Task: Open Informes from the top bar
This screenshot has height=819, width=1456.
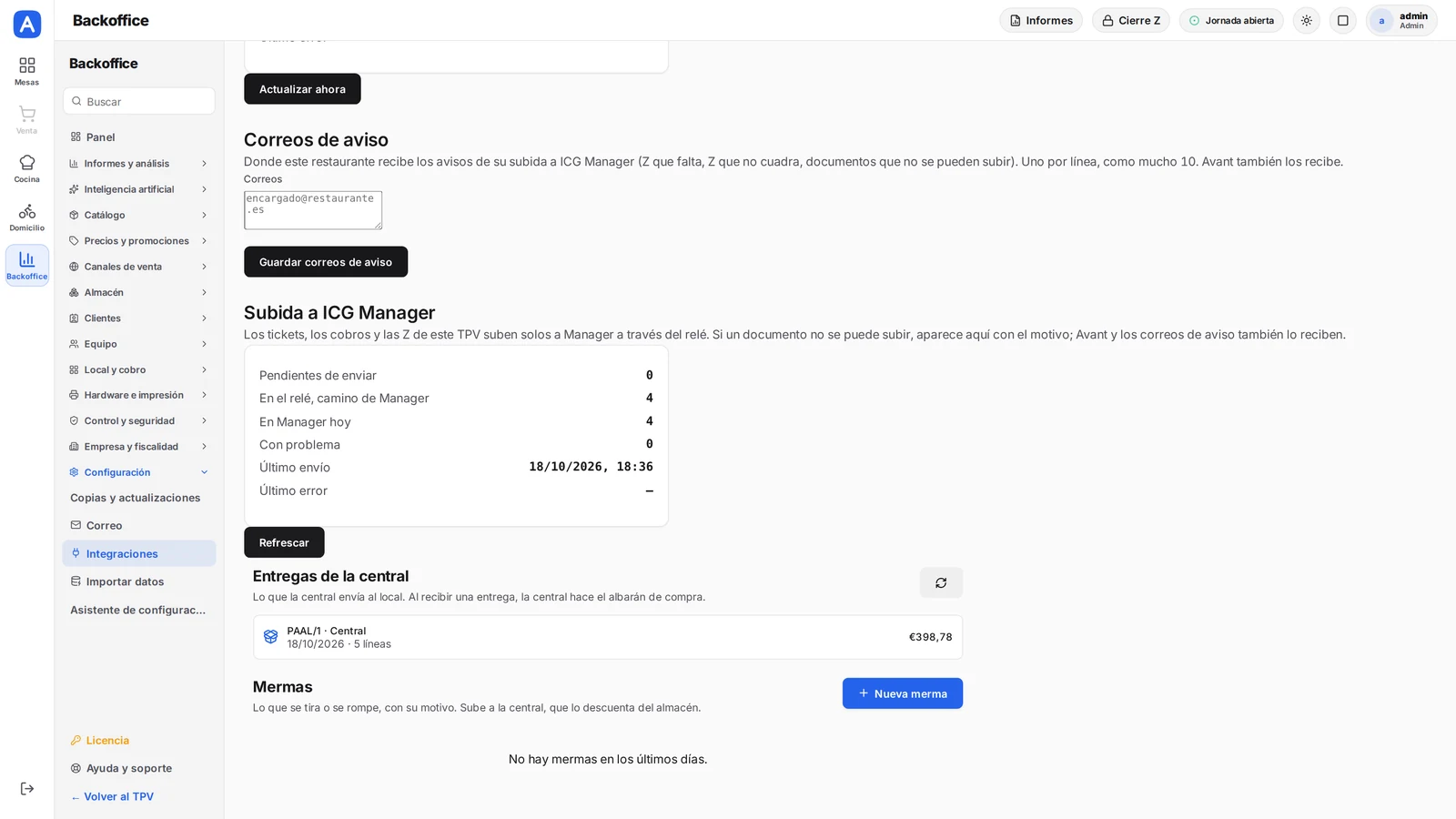Action: 1041,20
